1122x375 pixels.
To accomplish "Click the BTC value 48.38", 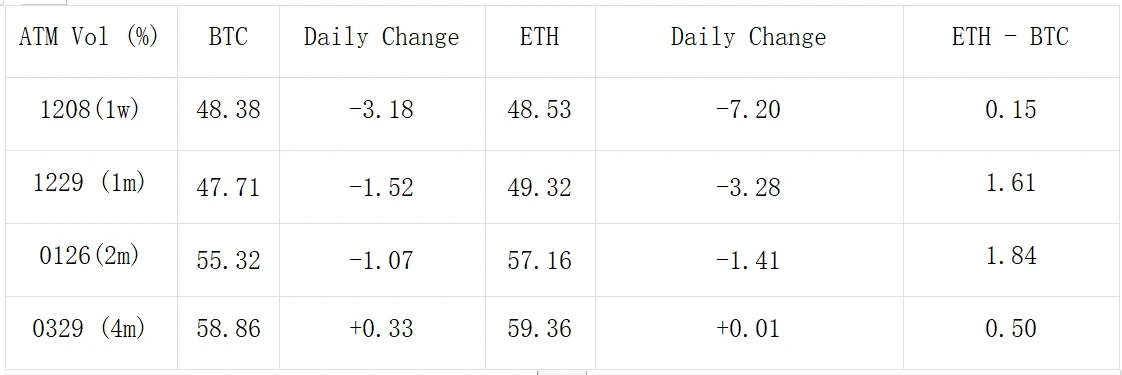I will click(228, 109).
